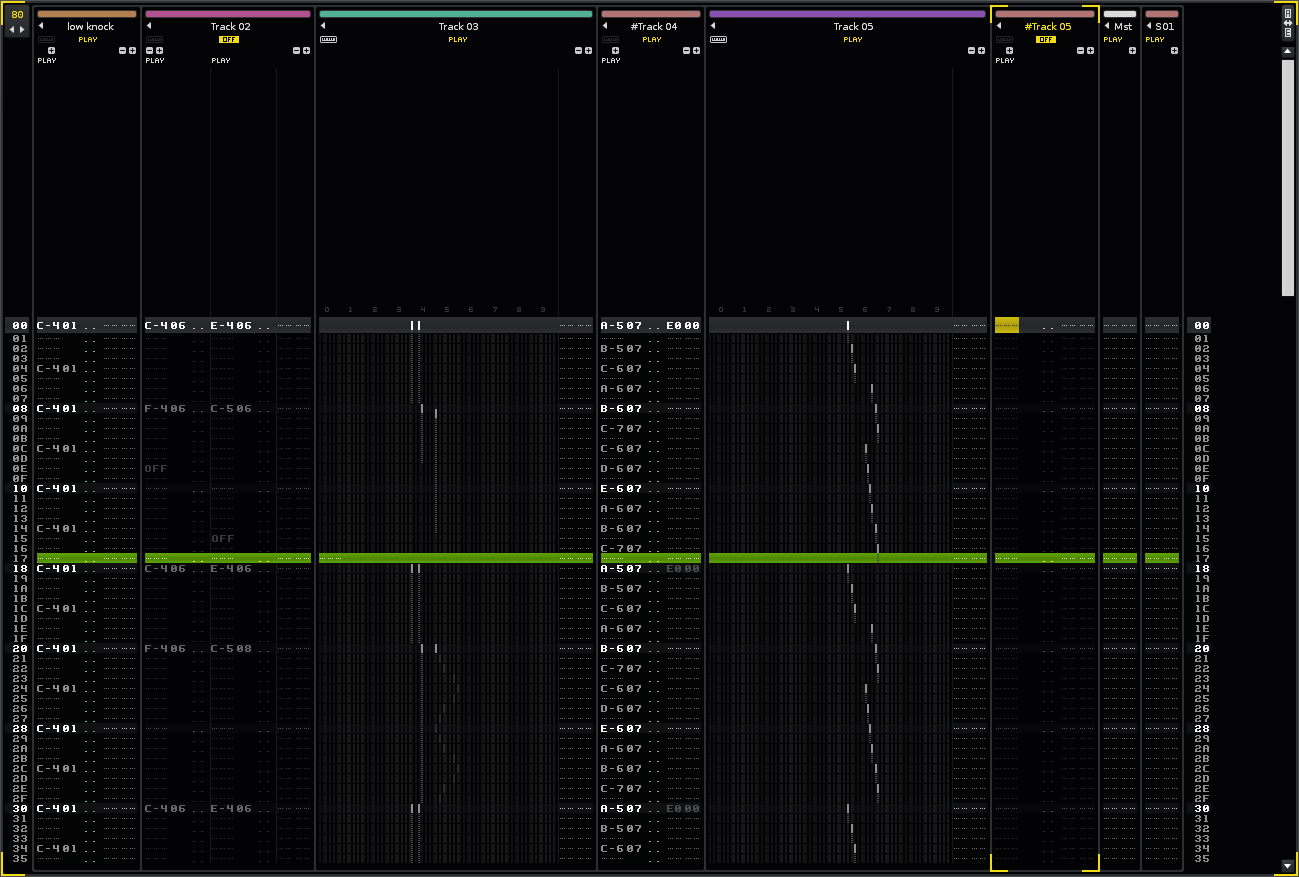
Task: Remove an effect column from #Track 04
Action: click(687, 50)
